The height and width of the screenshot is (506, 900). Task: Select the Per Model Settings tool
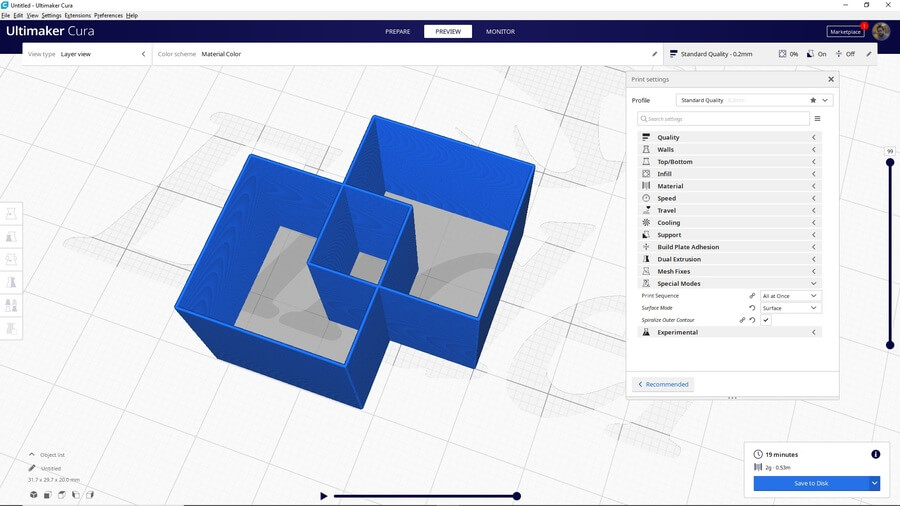(x=11, y=305)
